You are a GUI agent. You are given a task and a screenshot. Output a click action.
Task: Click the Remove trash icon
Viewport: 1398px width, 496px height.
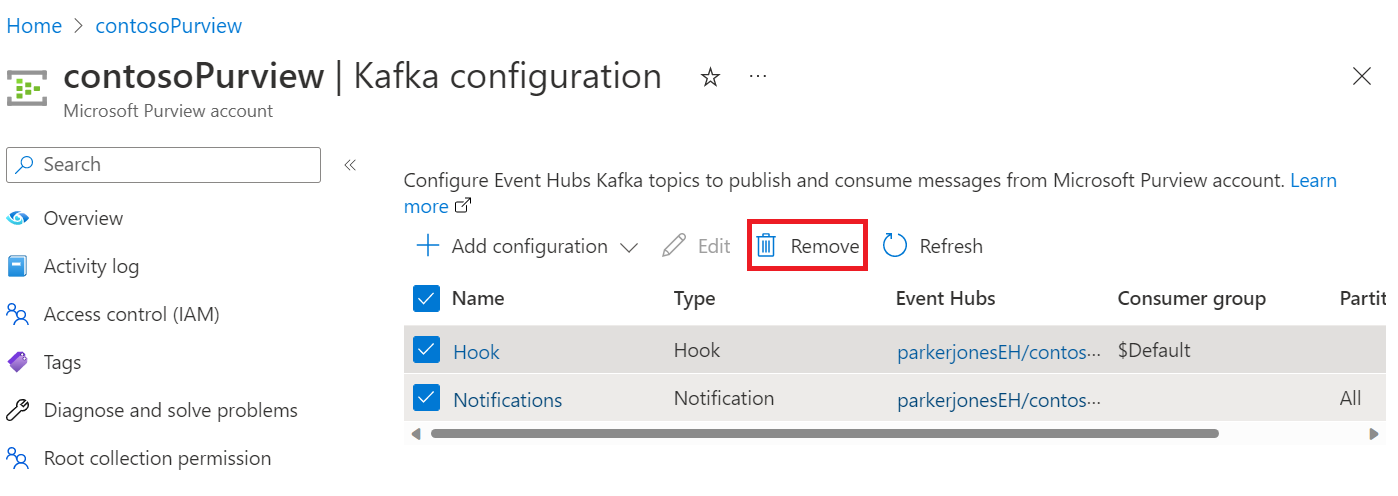pos(766,246)
